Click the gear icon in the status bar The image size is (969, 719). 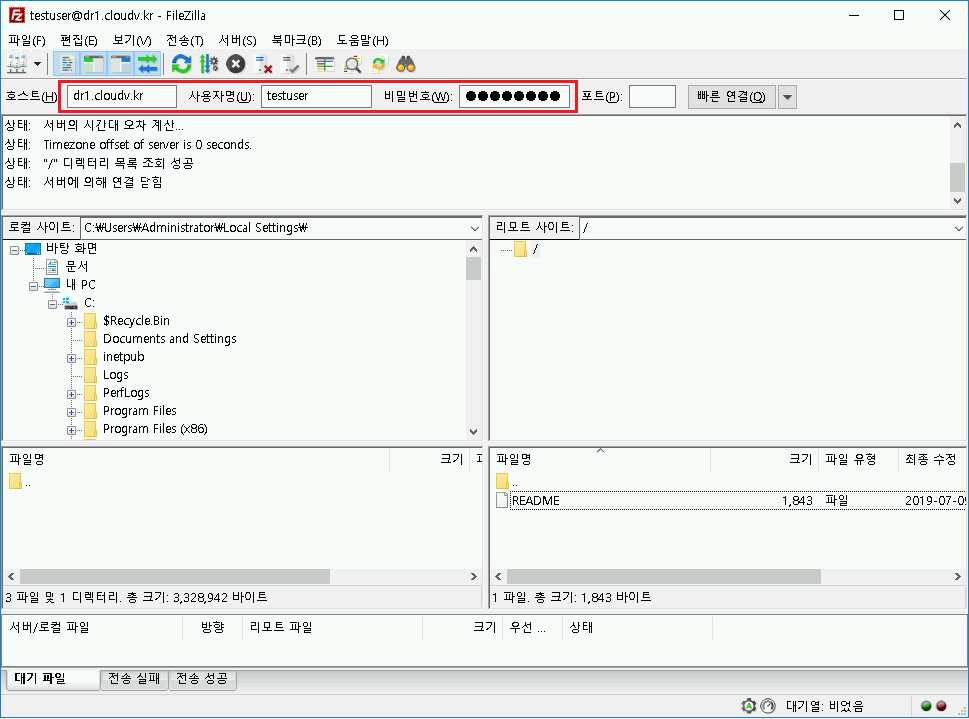[748, 705]
